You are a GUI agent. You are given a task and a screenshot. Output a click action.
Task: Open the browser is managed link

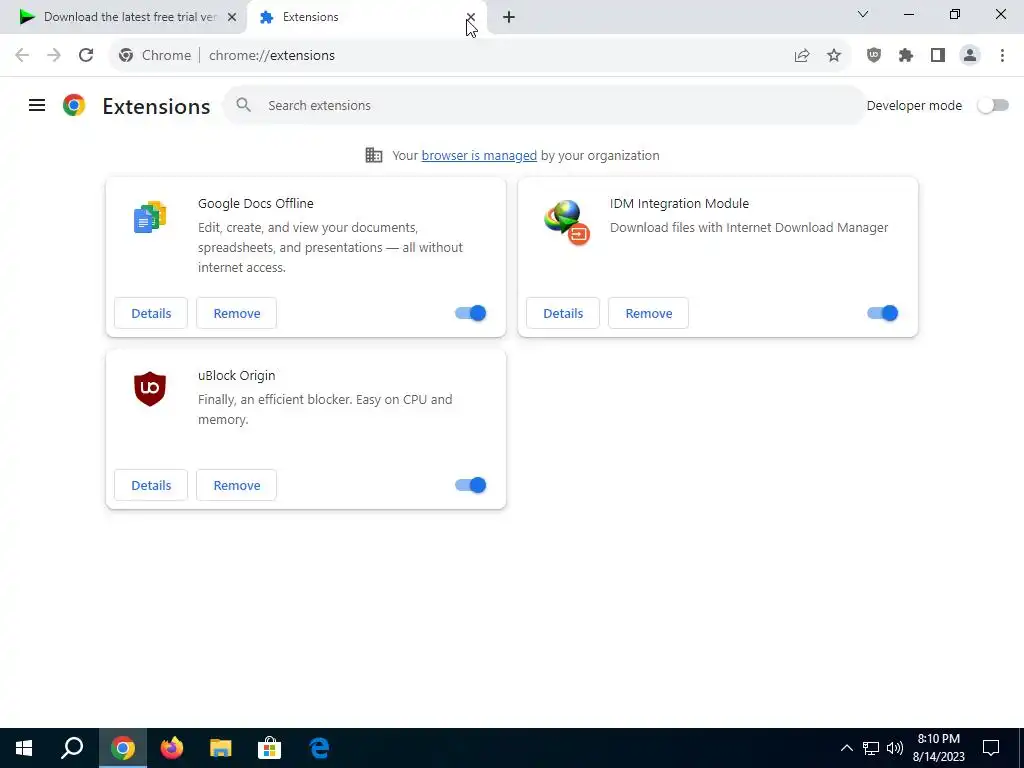(x=479, y=155)
